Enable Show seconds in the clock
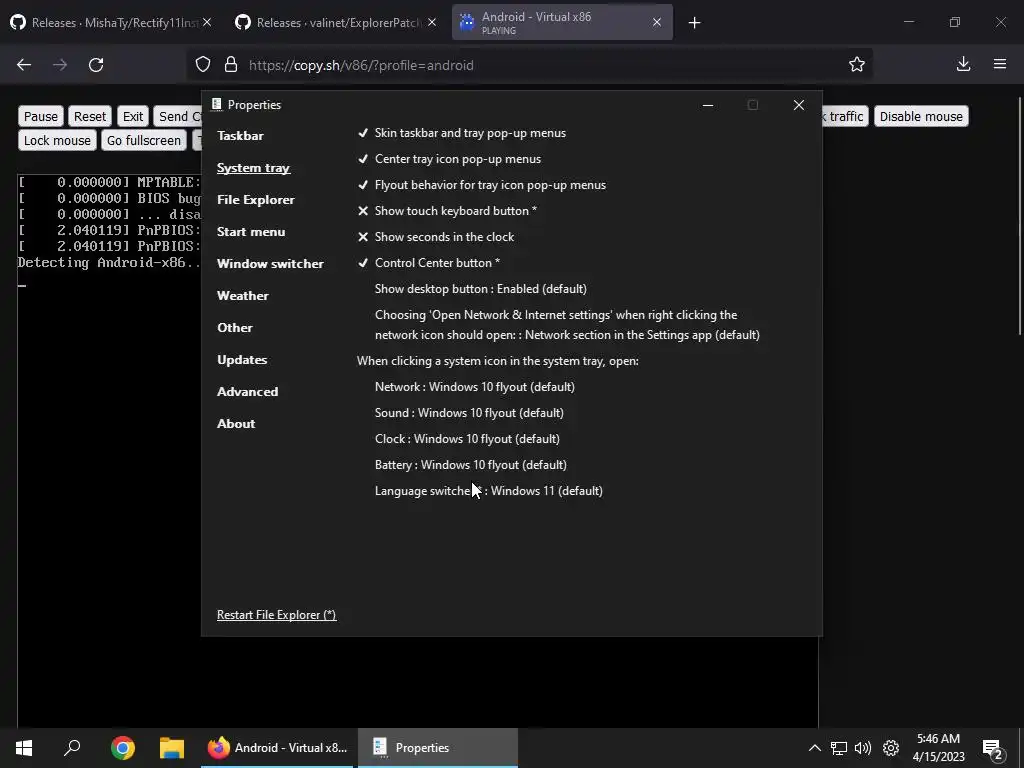Viewport: 1024px width, 768px height. coord(436,237)
